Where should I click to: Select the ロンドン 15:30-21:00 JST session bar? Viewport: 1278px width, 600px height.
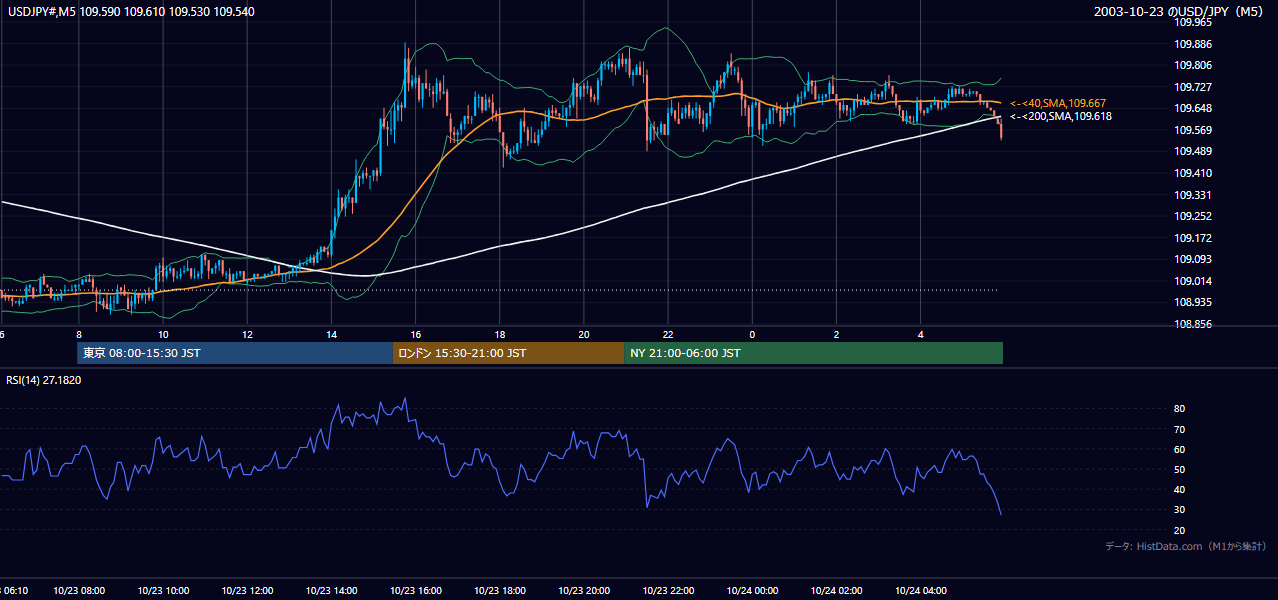[x=508, y=353]
